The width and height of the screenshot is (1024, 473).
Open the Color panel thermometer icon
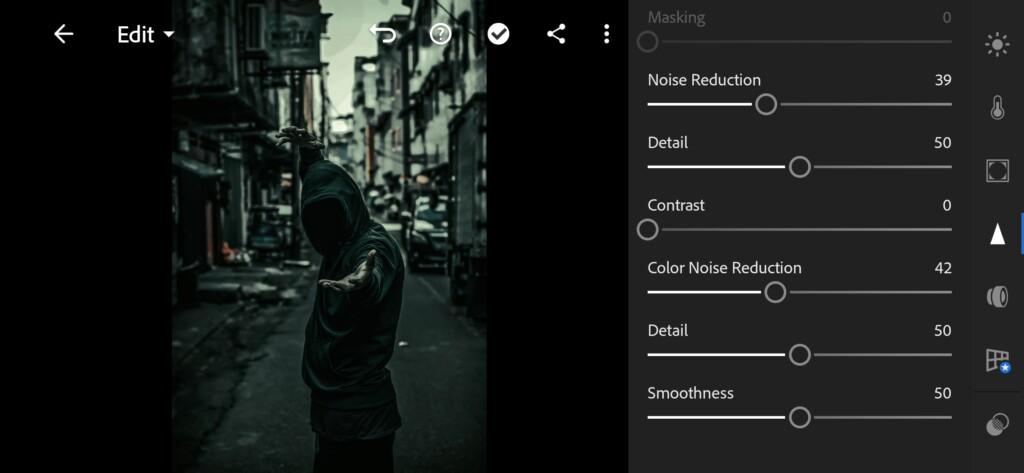(x=997, y=108)
